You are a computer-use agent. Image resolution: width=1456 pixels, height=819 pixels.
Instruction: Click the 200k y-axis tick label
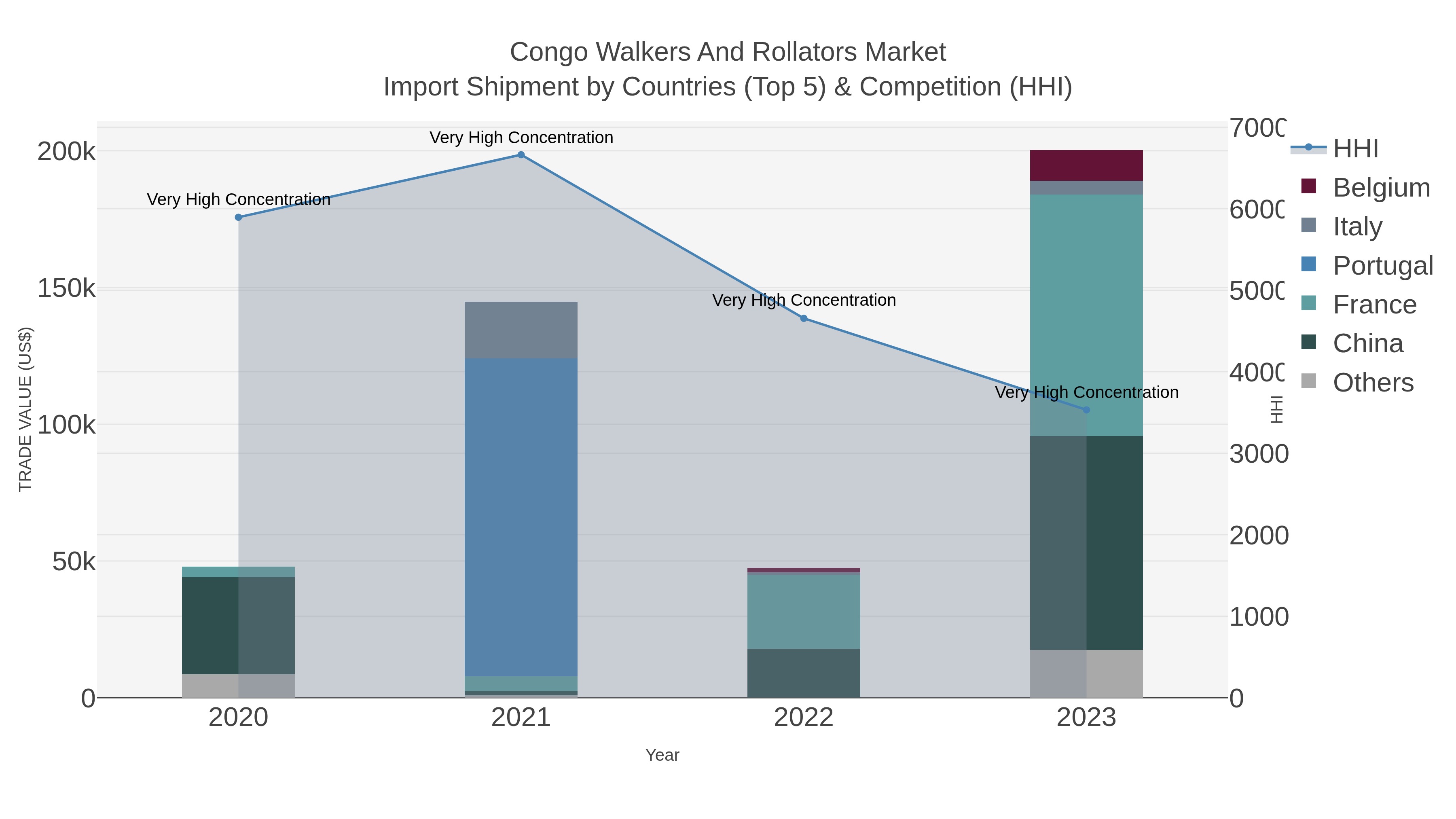tap(66, 152)
